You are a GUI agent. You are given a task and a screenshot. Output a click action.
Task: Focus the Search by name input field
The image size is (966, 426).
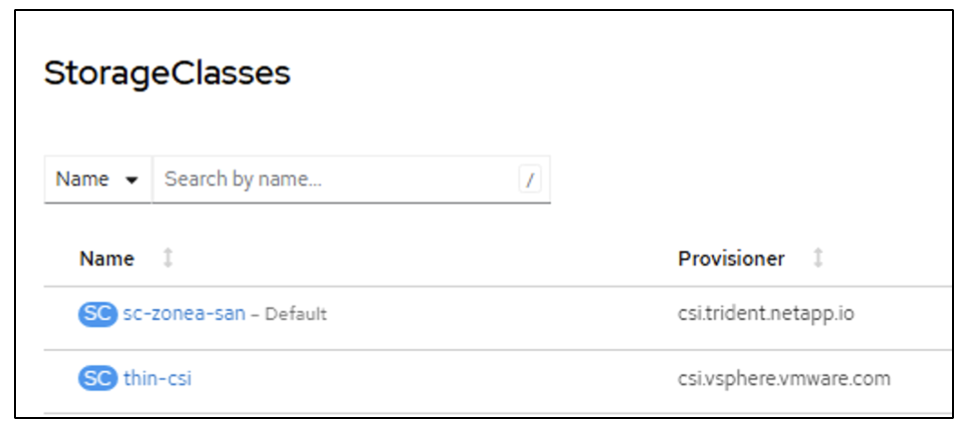pos(340,180)
